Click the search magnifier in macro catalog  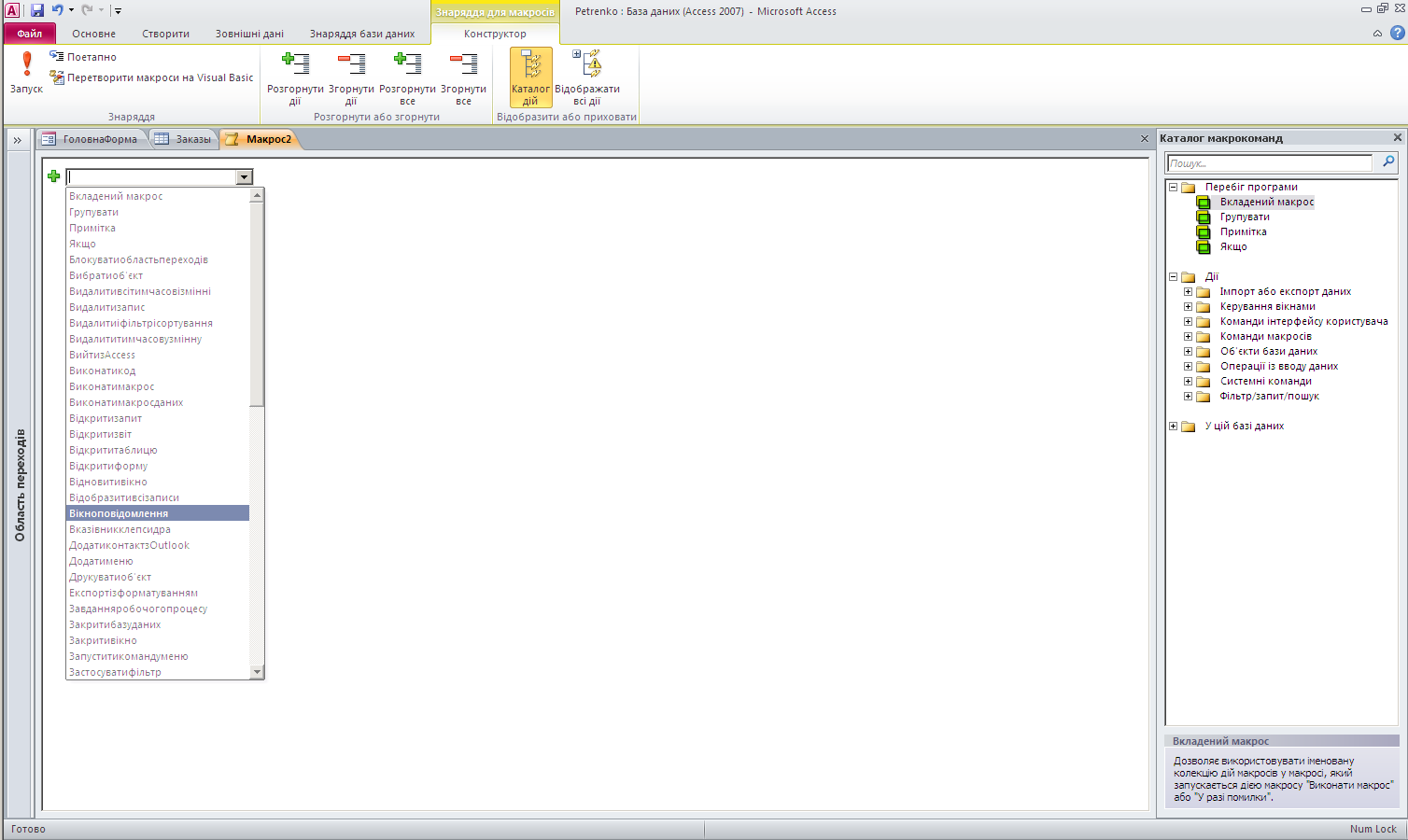pyautogui.click(x=1388, y=162)
